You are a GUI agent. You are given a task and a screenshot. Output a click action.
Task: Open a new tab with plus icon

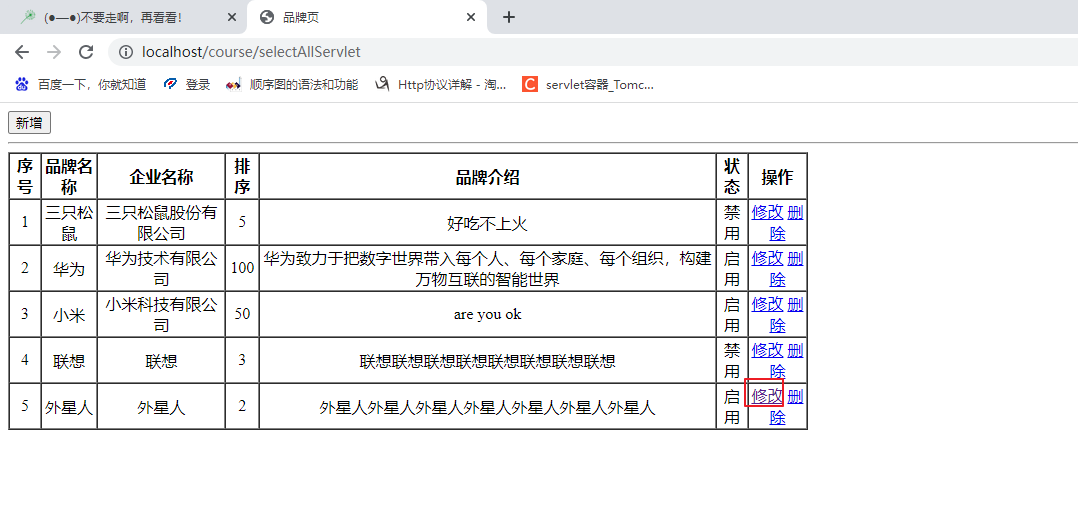(x=509, y=17)
